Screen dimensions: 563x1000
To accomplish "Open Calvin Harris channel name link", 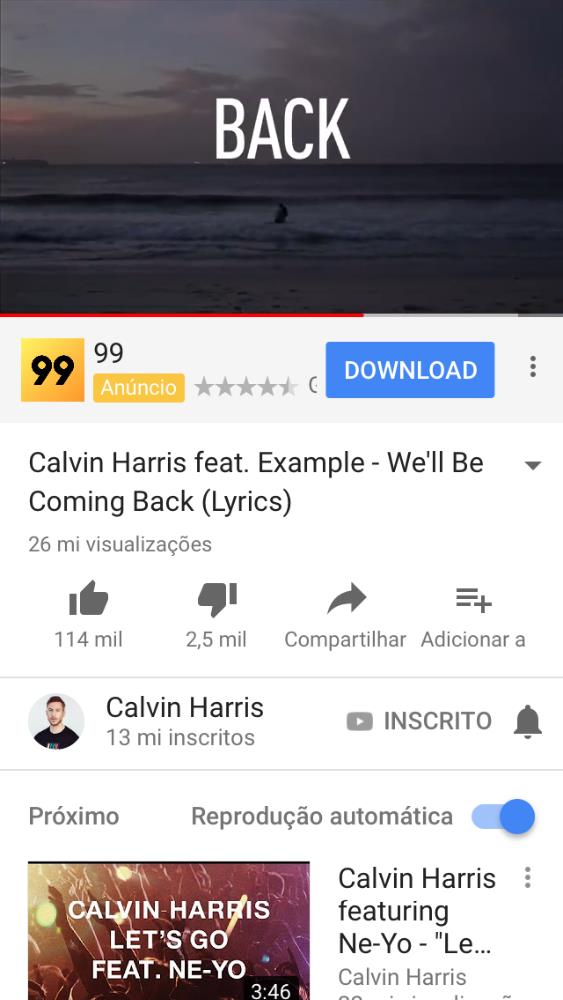I will 185,707.
